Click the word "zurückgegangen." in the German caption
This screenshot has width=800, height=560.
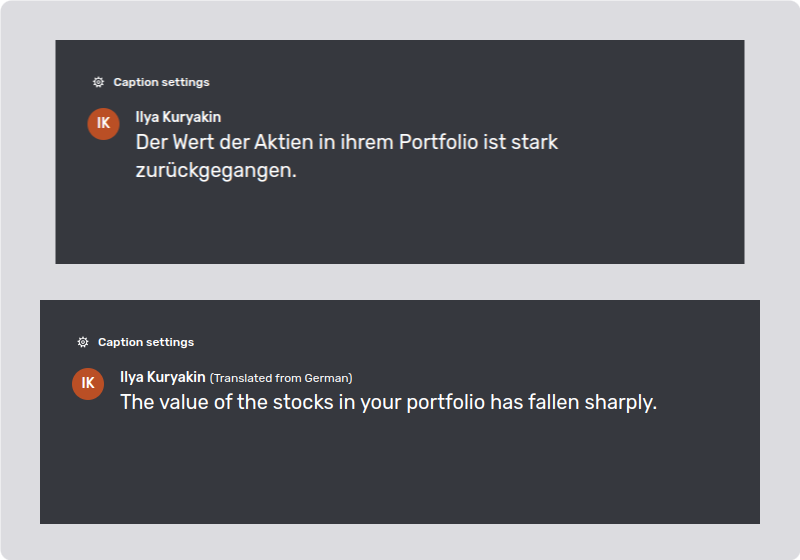216,171
